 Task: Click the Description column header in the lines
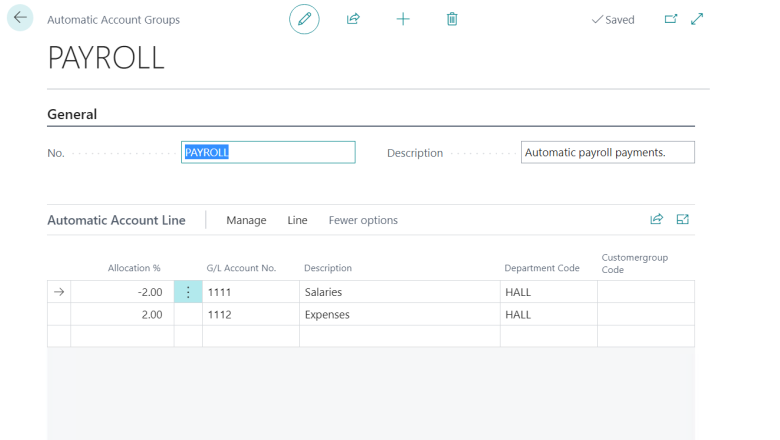pos(328,268)
